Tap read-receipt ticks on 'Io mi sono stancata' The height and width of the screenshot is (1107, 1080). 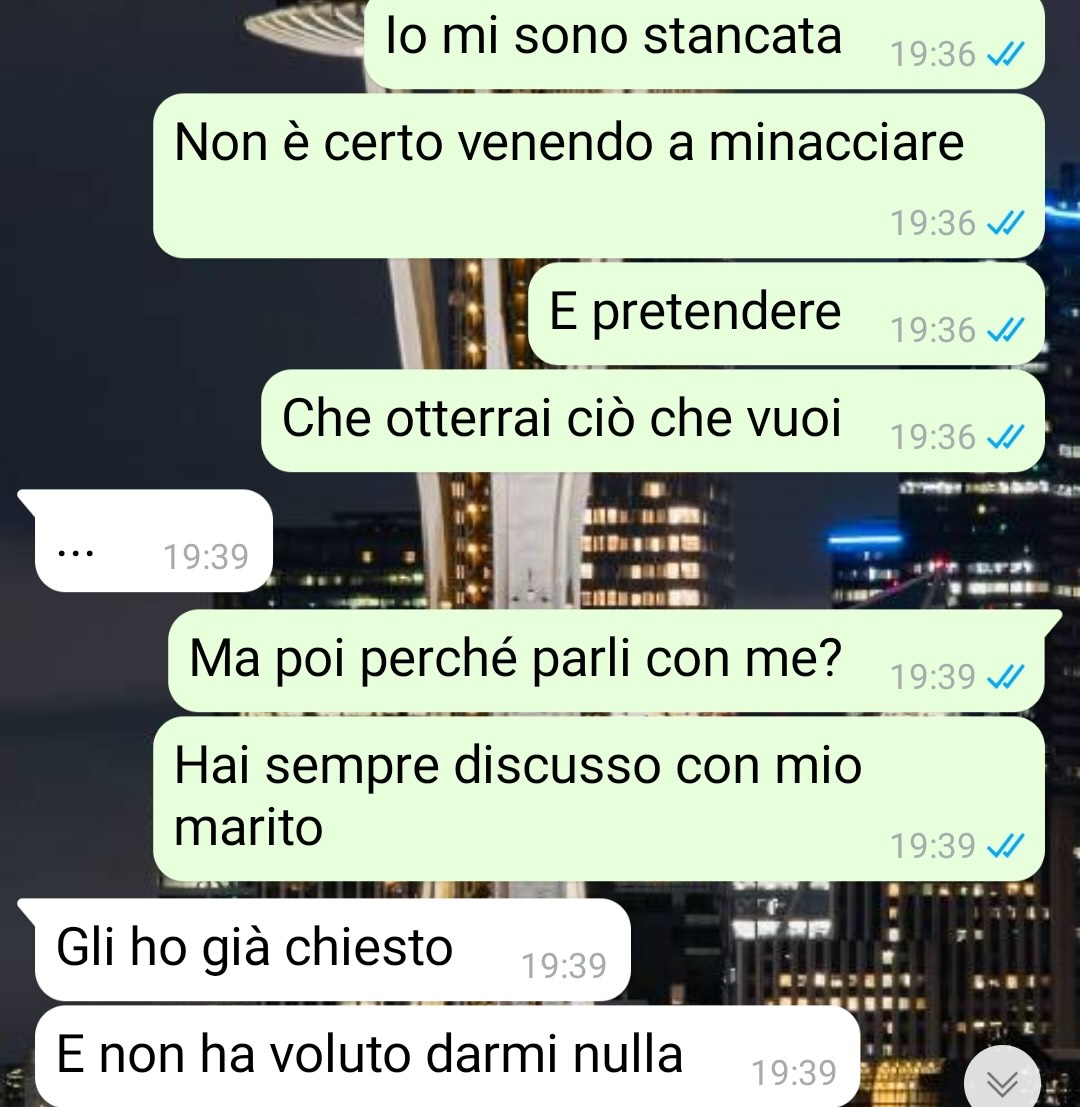point(1005,54)
